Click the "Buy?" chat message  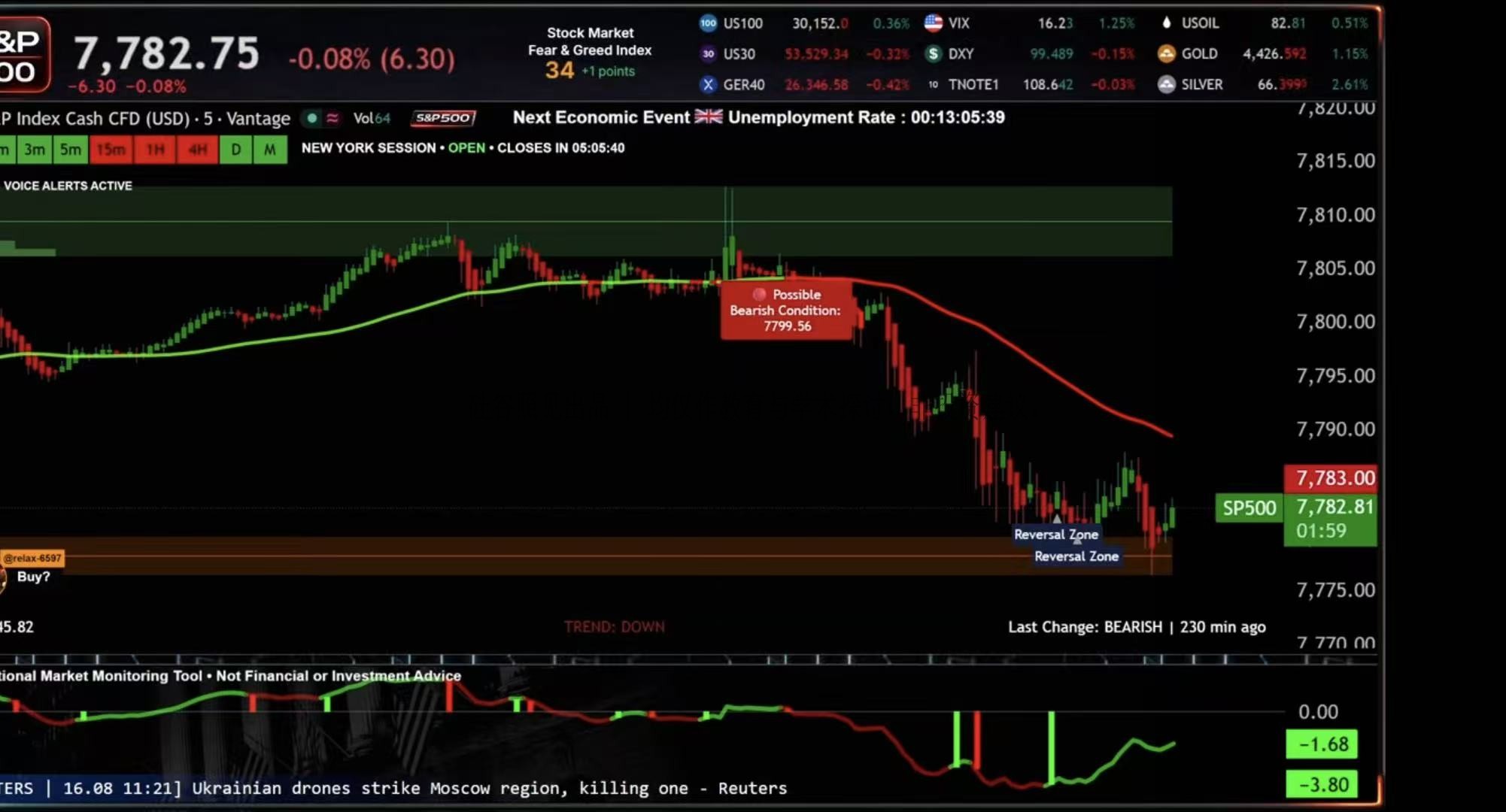coord(33,577)
